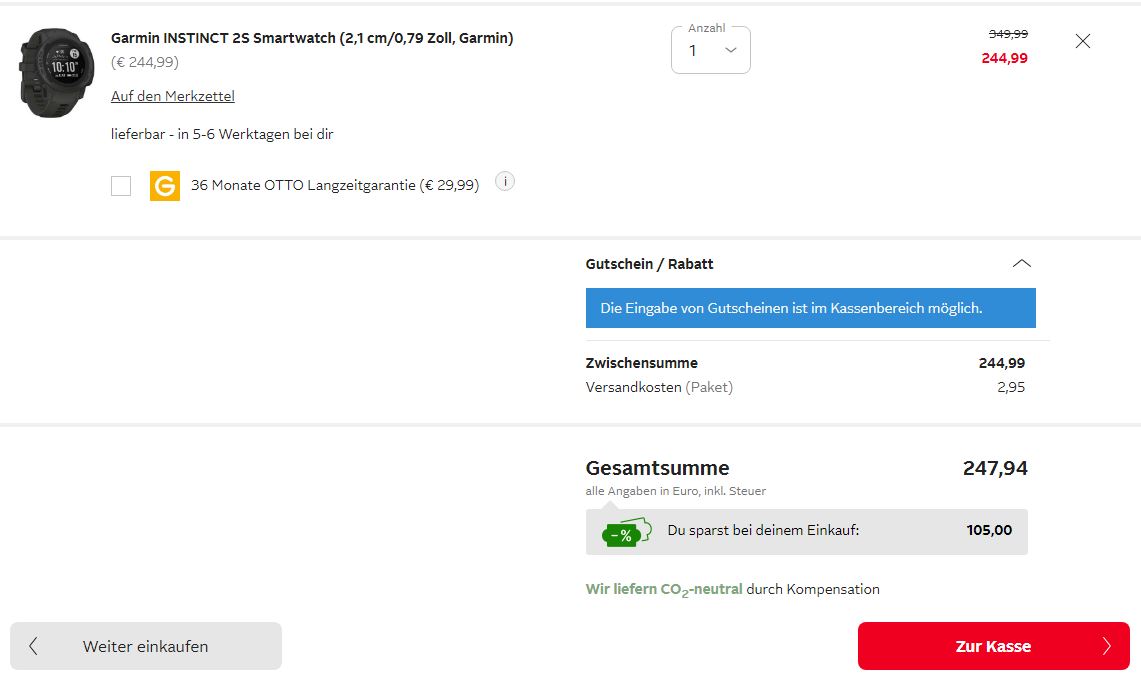Click the Versandkosten value 2,95
Viewport: 1141px width, 674px height.
coord(1011,387)
